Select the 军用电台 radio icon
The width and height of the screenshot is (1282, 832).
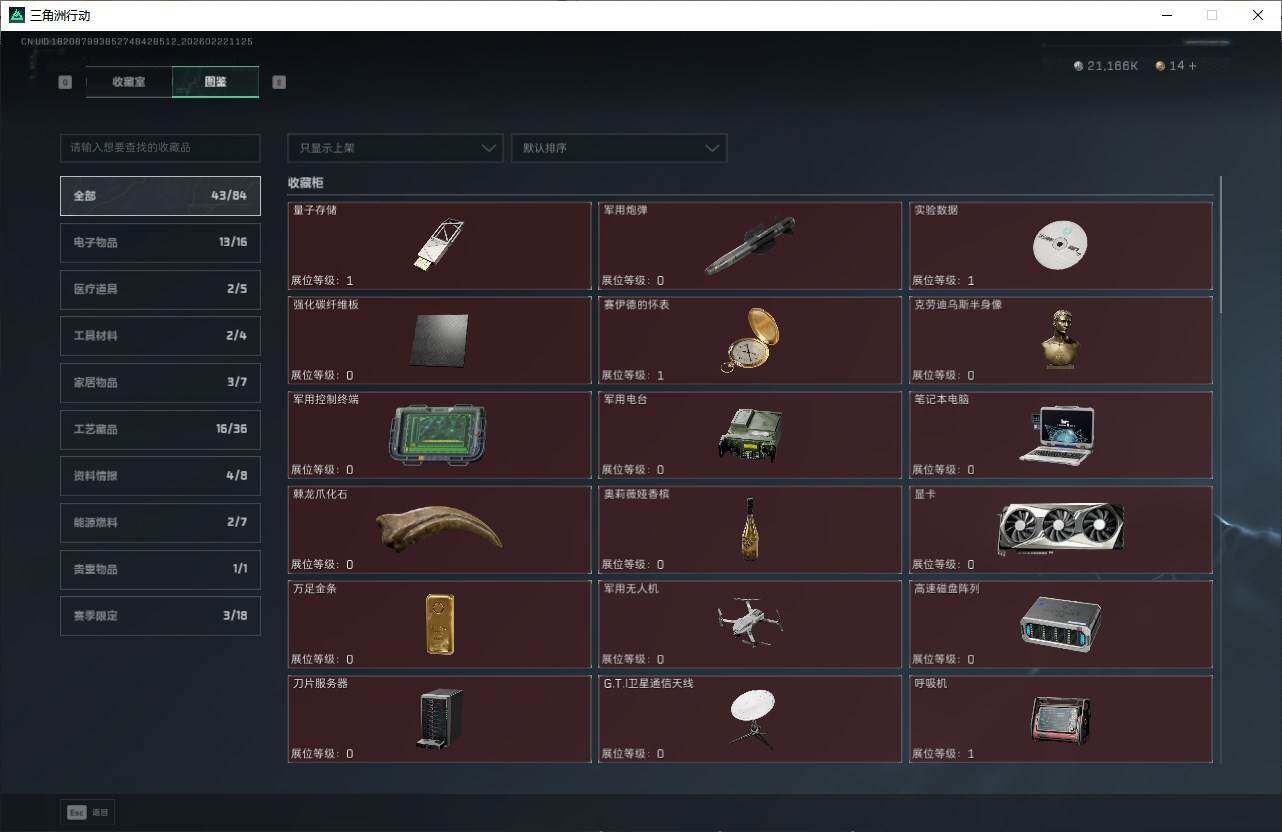(x=750, y=435)
